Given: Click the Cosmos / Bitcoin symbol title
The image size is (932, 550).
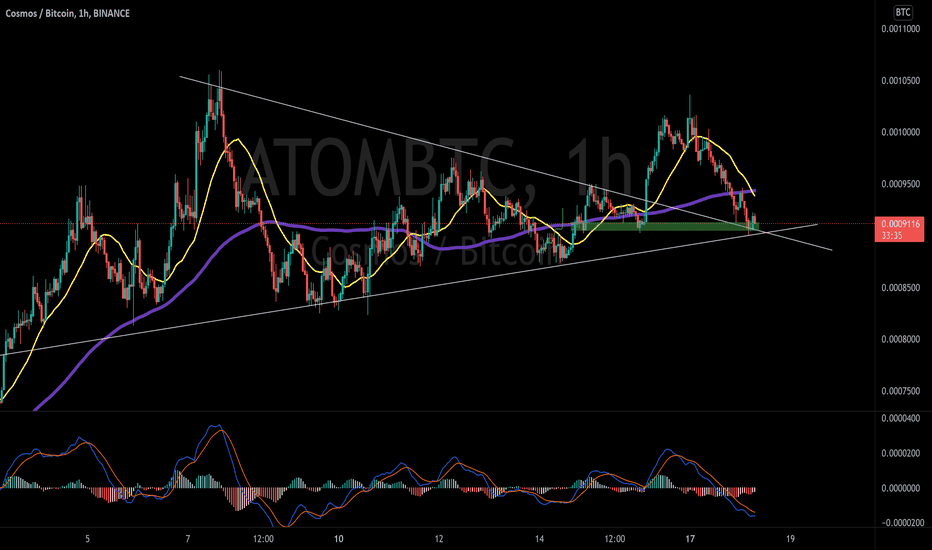Looking at the screenshot, I should pos(67,13).
